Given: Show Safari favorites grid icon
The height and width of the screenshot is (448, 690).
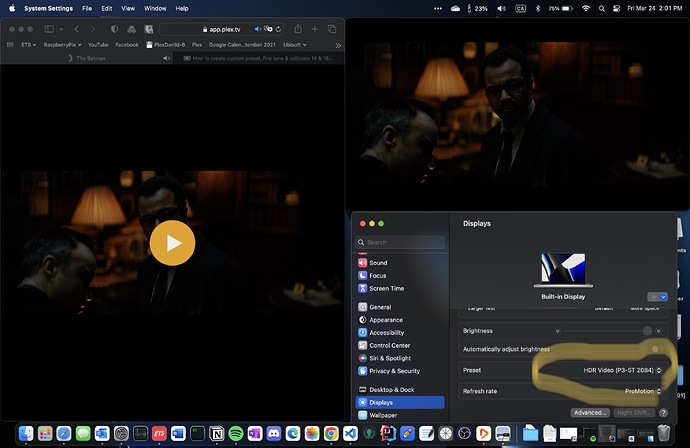Looking at the screenshot, I should (x=10, y=45).
